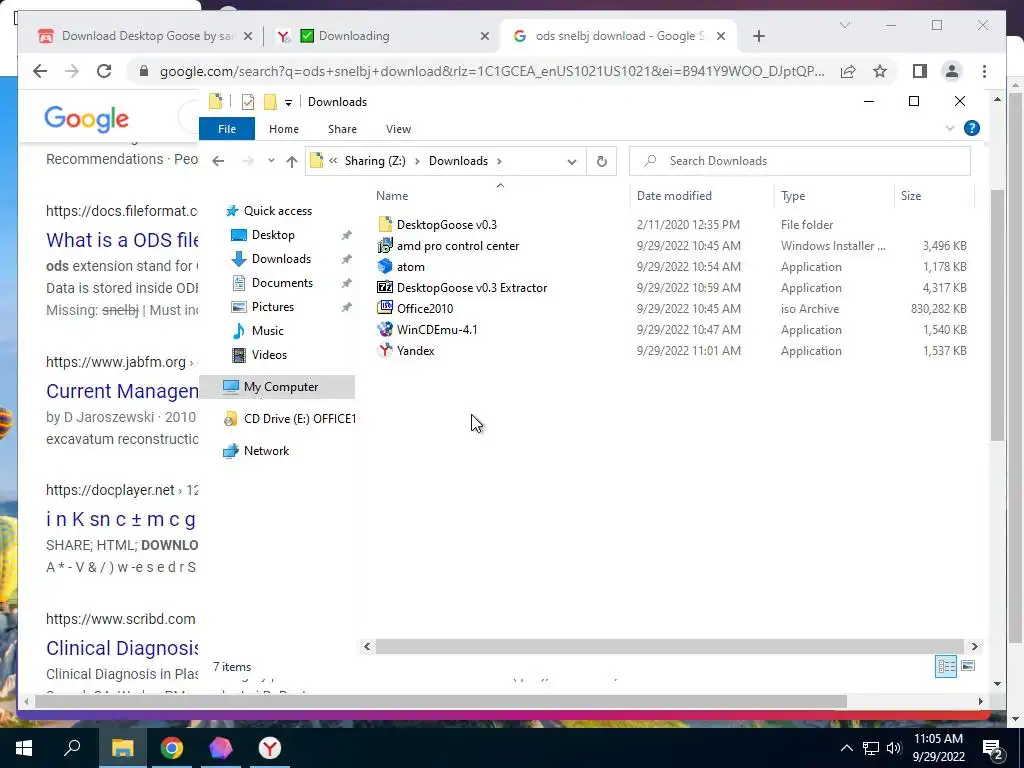
Task: Reload the Chrome page
Action: [104, 71]
